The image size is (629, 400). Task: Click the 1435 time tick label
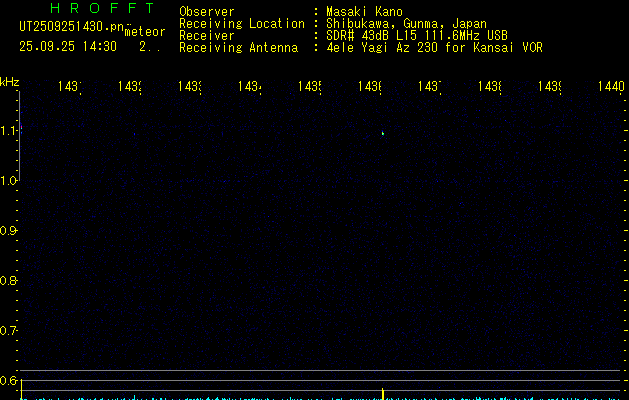tap(309, 86)
